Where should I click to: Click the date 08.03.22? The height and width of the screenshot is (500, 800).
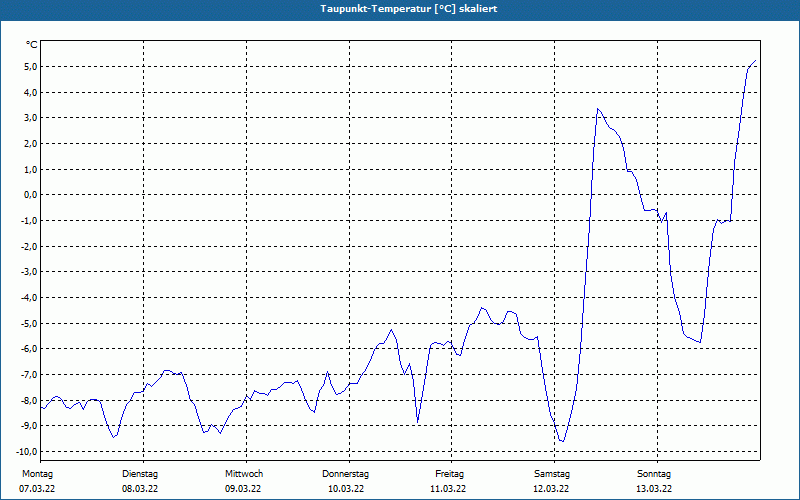pyautogui.click(x=140, y=489)
